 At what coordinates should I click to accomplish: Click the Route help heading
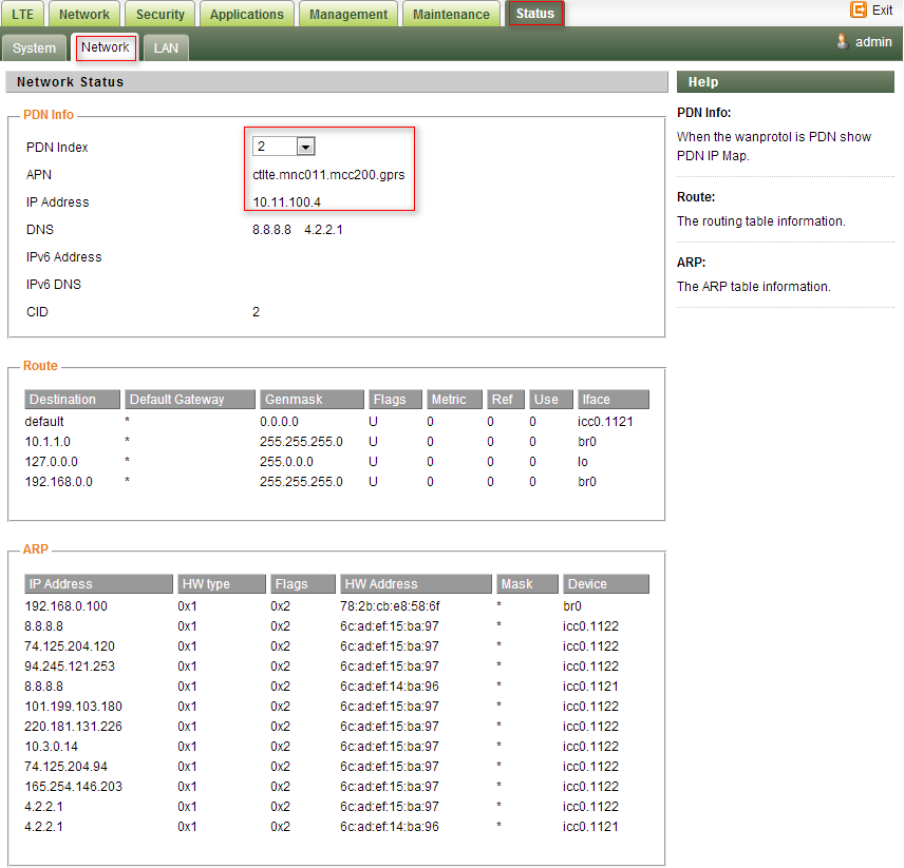696,197
